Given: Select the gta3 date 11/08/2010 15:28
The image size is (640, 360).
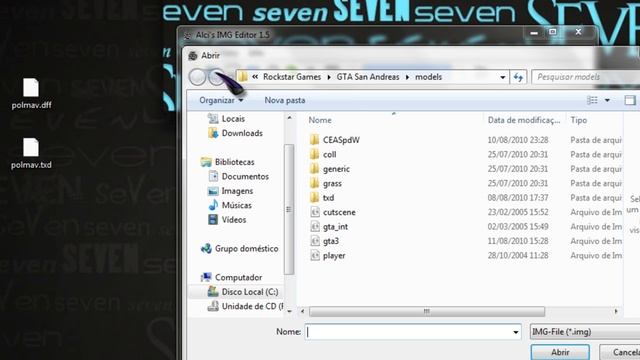Looking at the screenshot, I should (518, 241).
